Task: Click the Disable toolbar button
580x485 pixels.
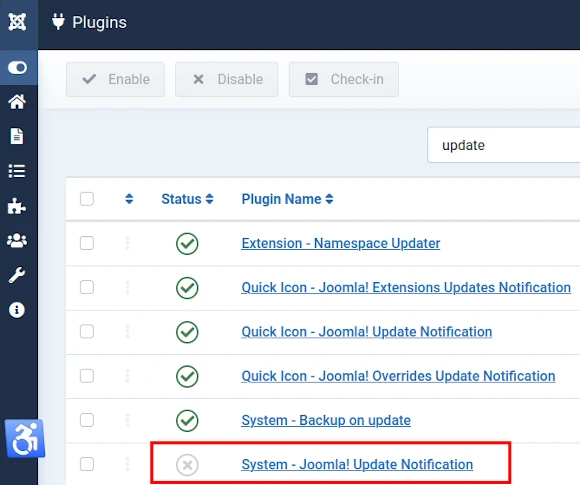Action: (226, 79)
